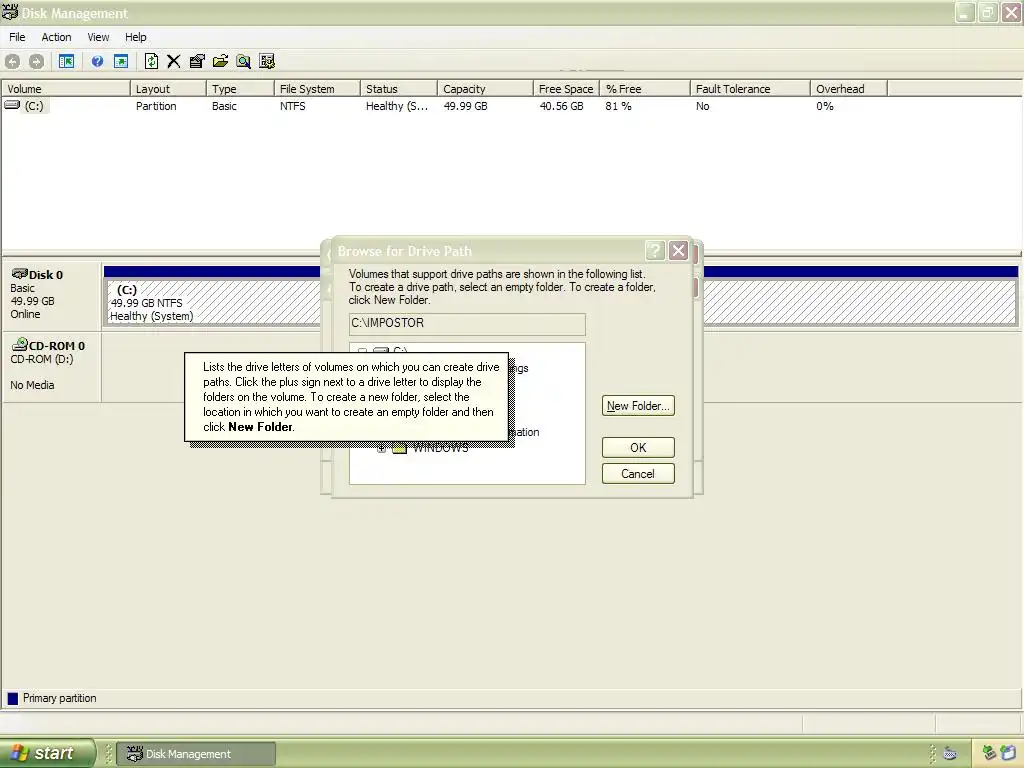The height and width of the screenshot is (768, 1024).
Task: Click the 'CD-ROM (D:)' label
Action: (42, 359)
